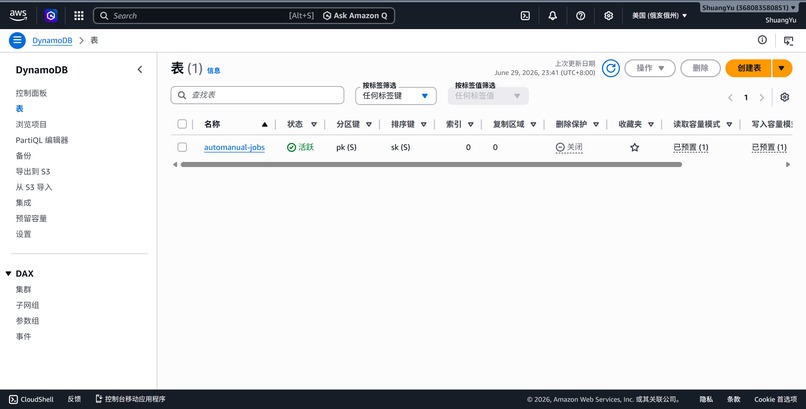Go to the DynamoDB breadcrumb link
The width and height of the screenshot is (806, 409).
coord(52,40)
